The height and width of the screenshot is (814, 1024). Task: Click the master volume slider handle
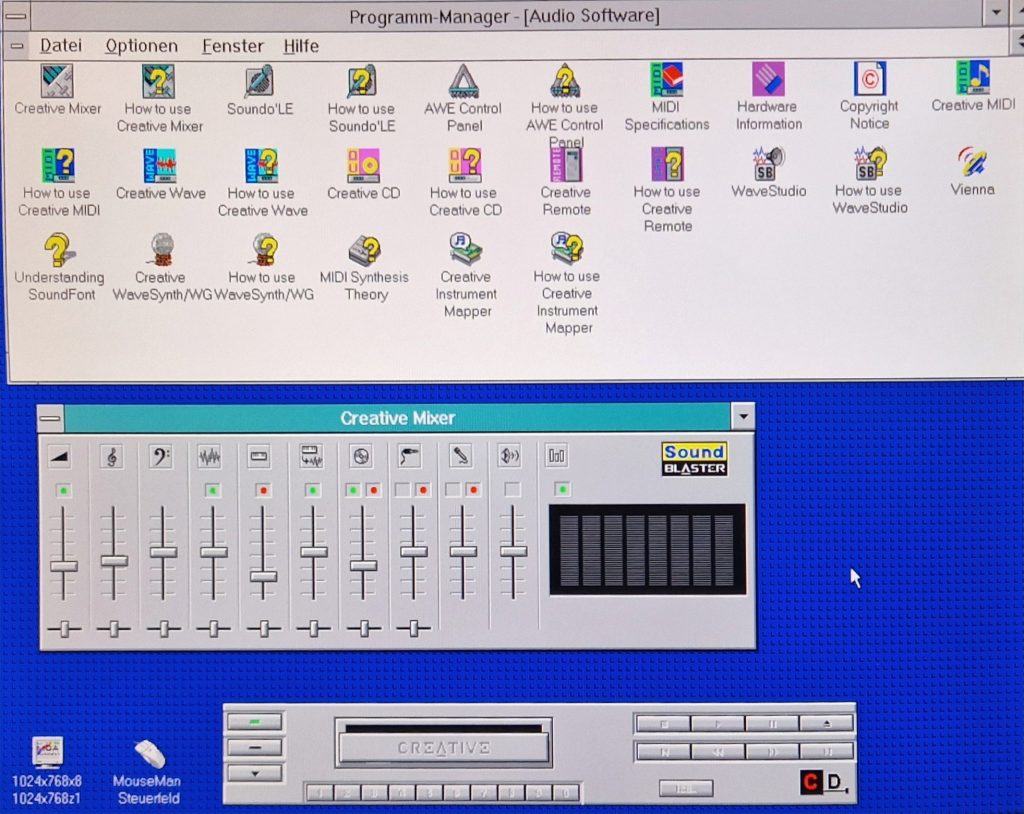point(63,566)
